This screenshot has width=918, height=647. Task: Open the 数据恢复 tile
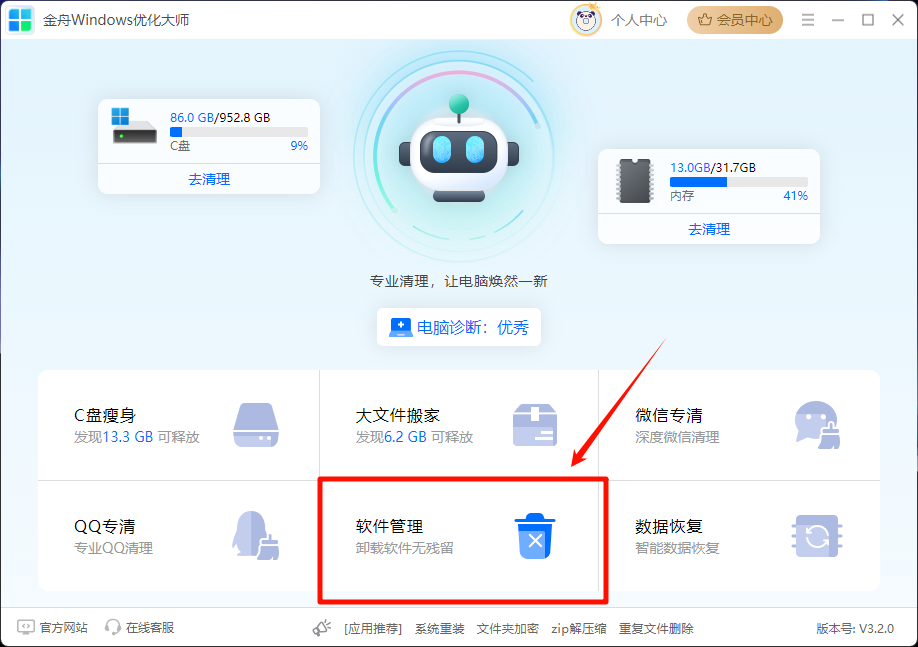(739, 536)
